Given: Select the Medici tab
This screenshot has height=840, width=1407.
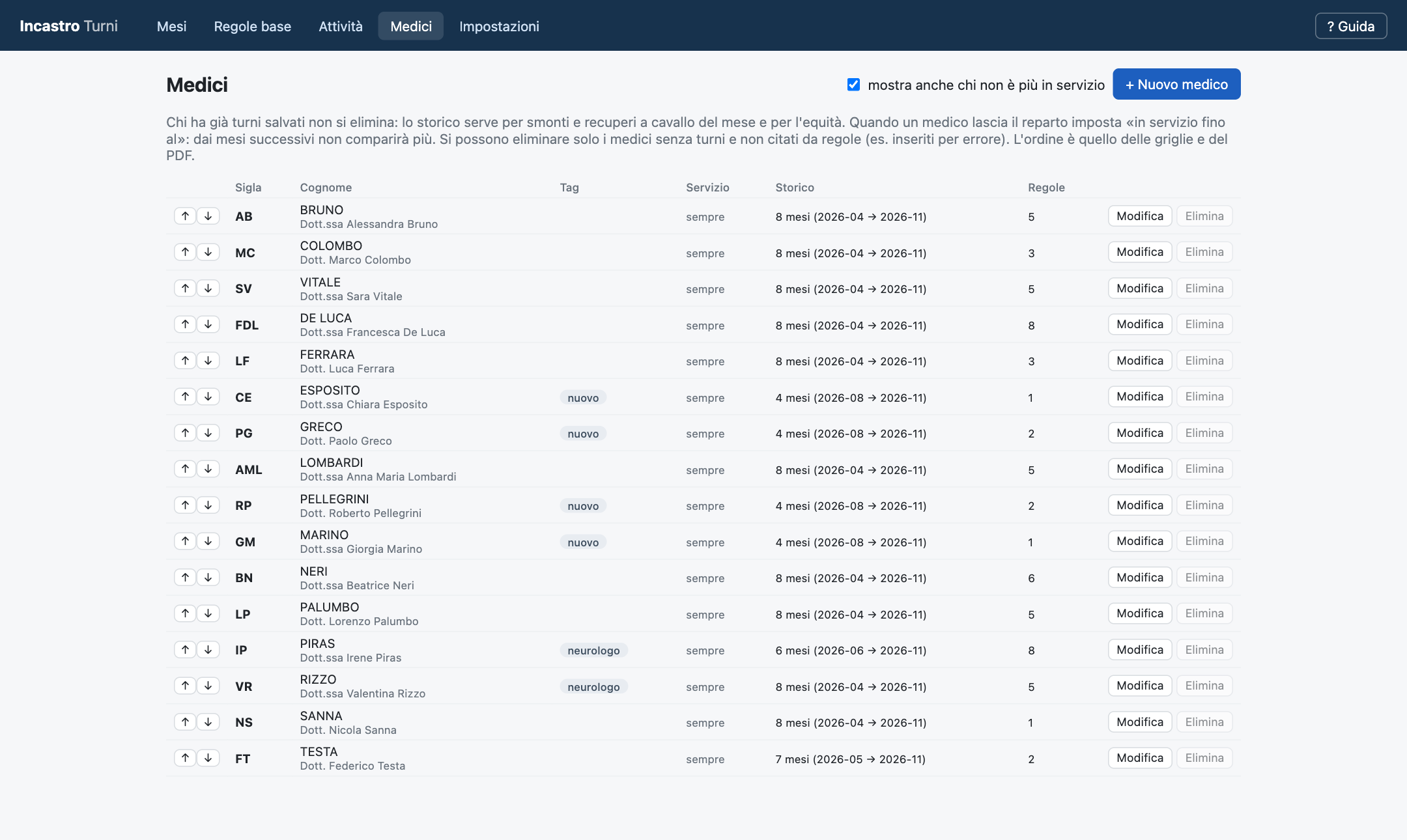Looking at the screenshot, I should click(x=411, y=26).
